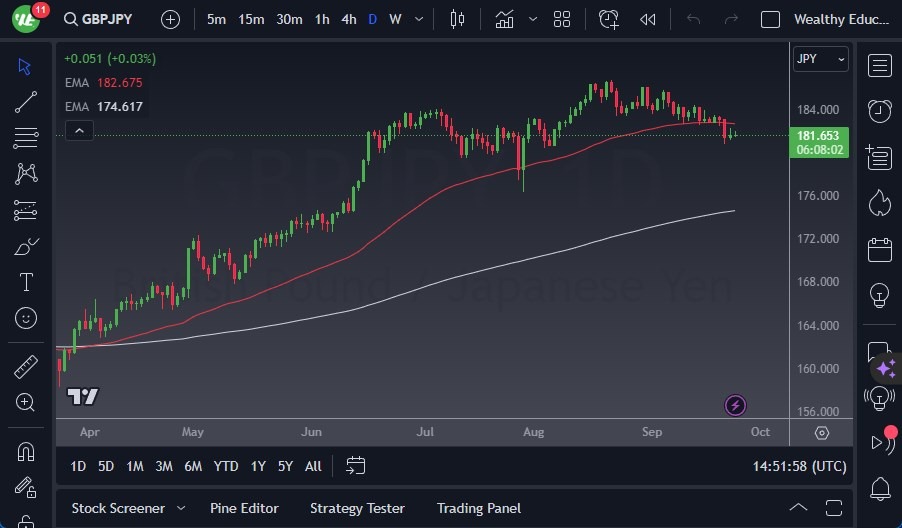Viewport: 902px width, 528px height.
Task: Select the text annotation tool
Action: pos(26,282)
